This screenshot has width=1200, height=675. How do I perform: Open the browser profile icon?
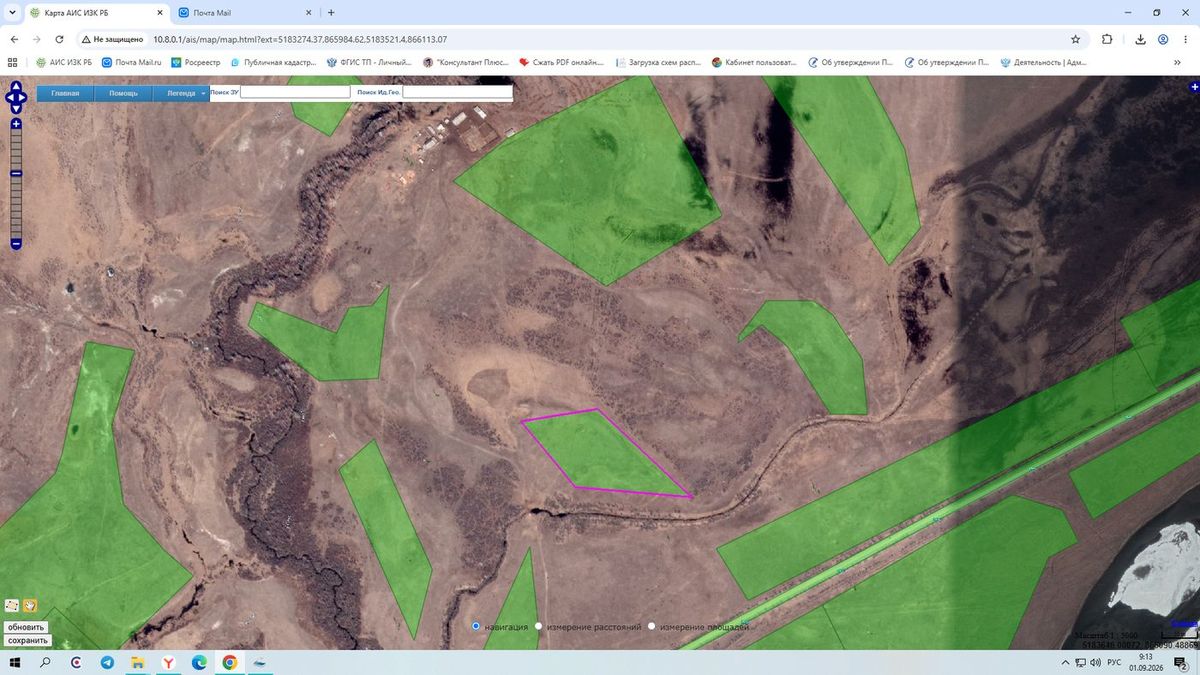pyautogui.click(x=1163, y=39)
